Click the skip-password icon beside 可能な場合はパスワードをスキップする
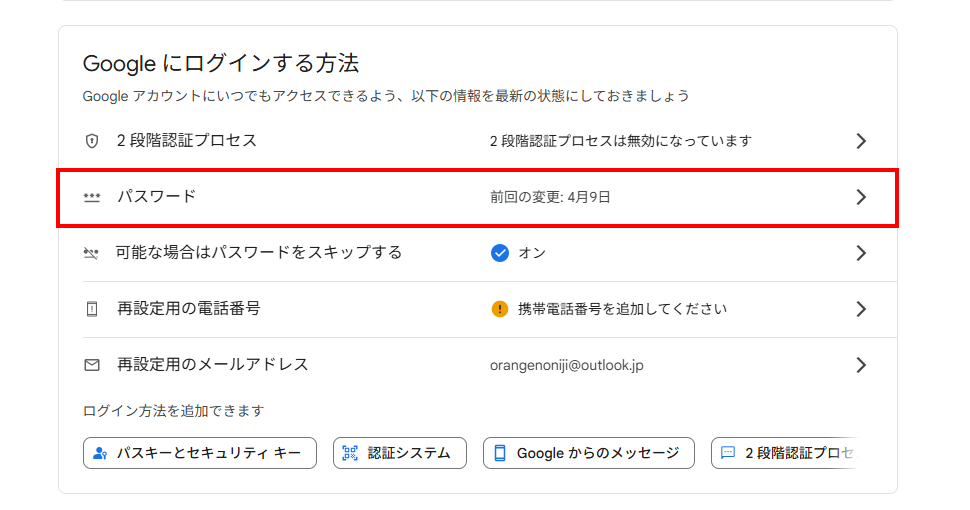The height and width of the screenshot is (510, 970). [92, 253]
